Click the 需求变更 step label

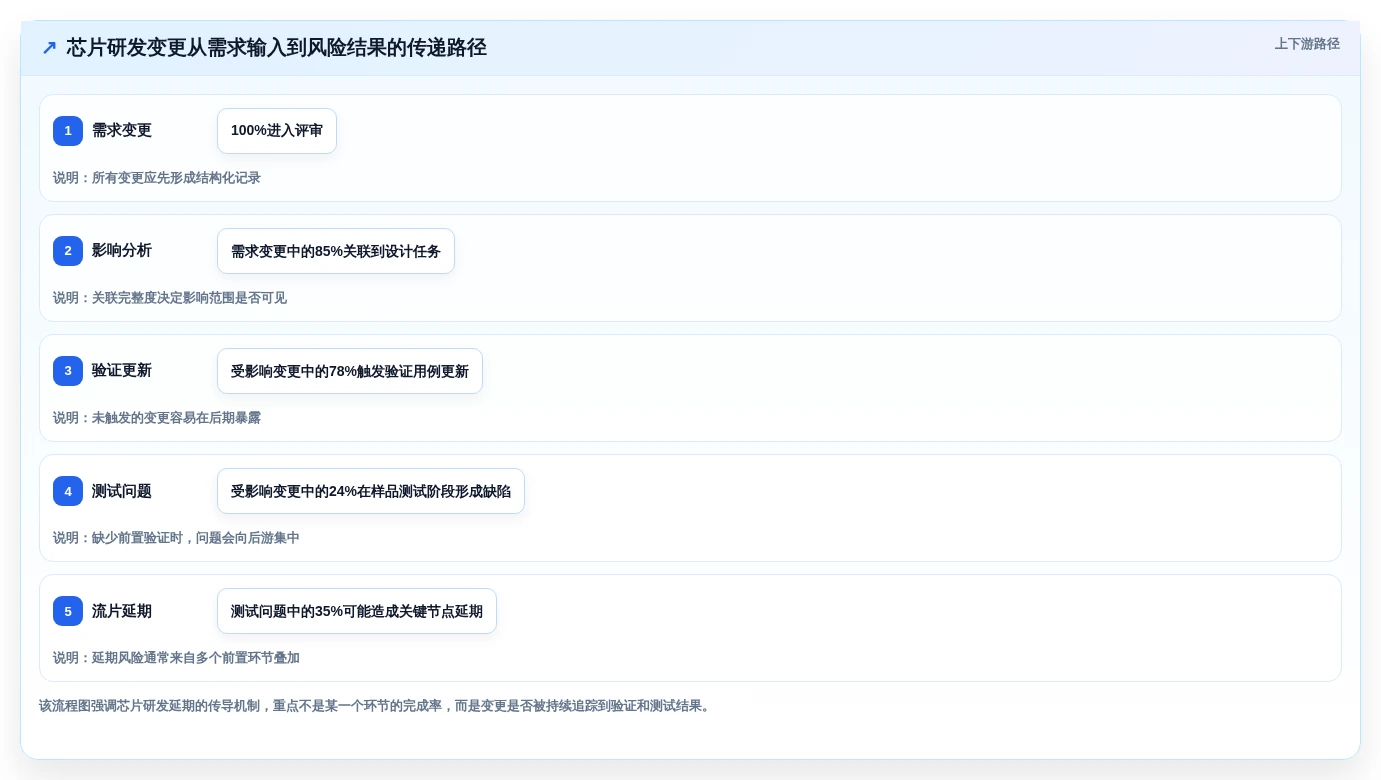[x=122, y=131]
